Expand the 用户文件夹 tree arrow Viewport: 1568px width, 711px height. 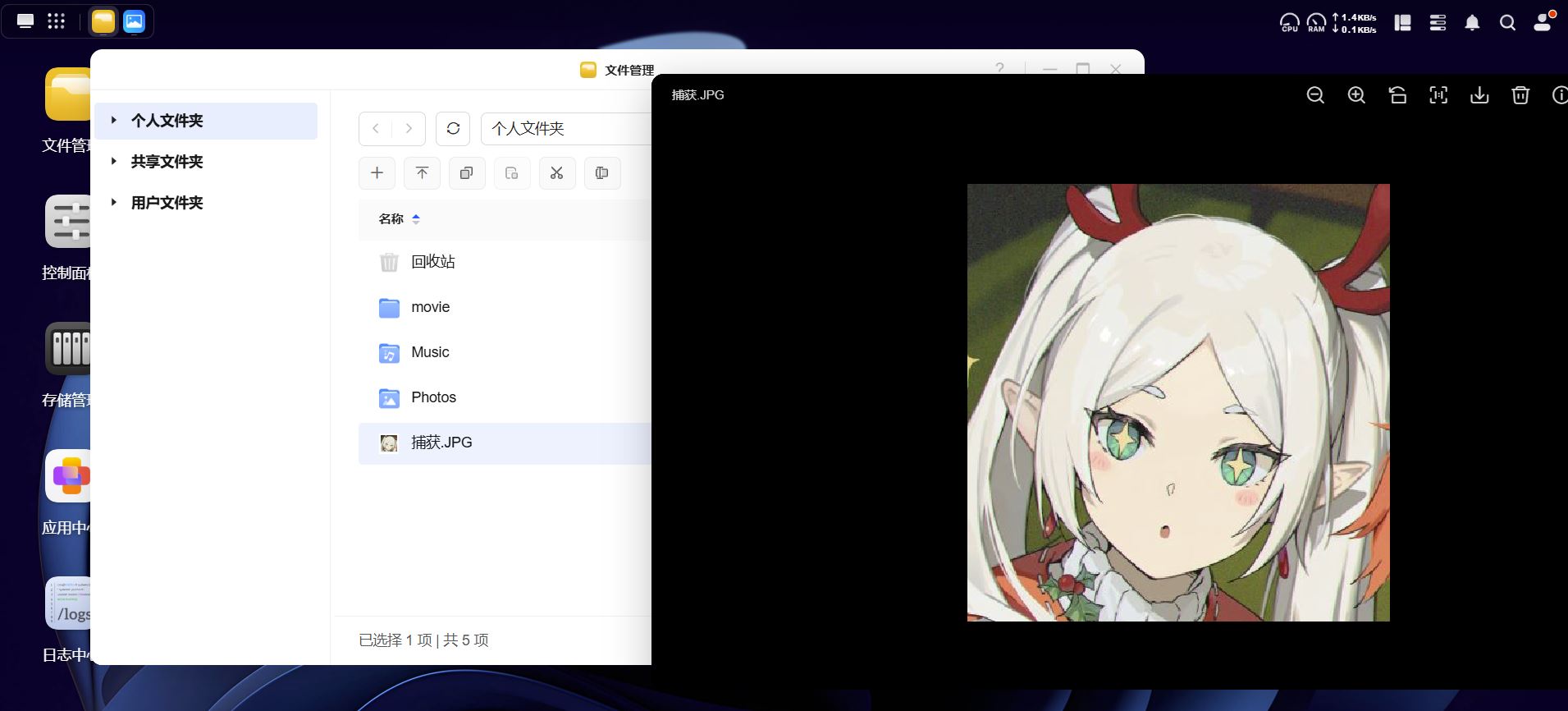(114, 202)
